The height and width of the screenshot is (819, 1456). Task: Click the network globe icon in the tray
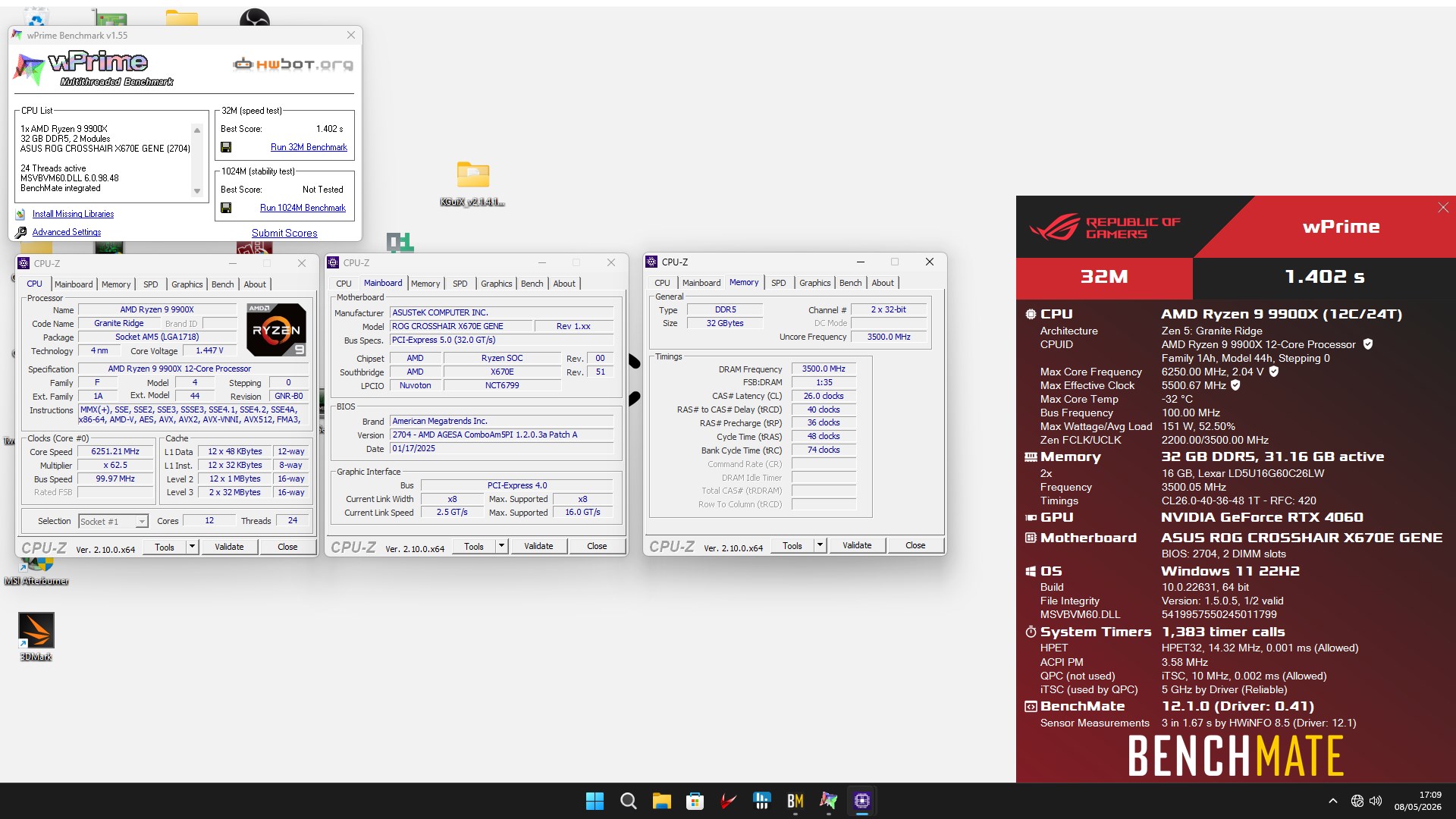tap(1357, 801)
